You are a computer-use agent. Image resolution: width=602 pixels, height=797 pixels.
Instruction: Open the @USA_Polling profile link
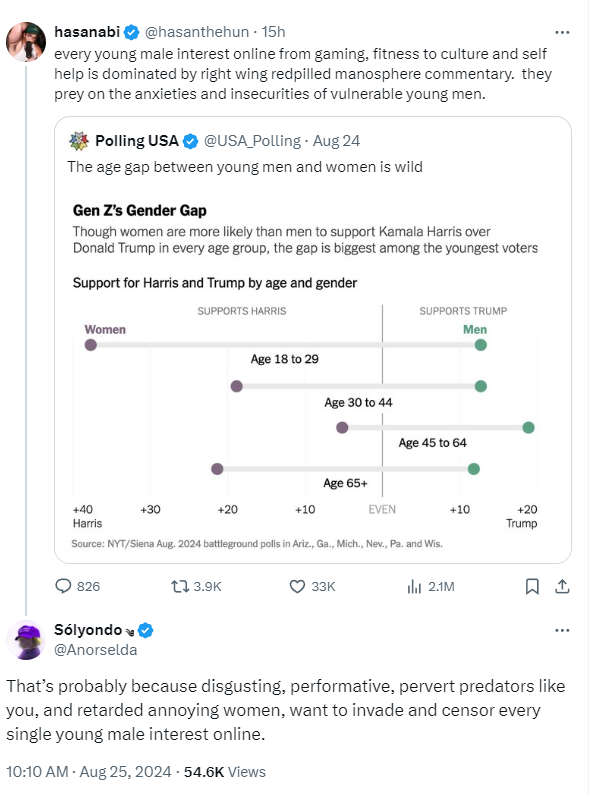(252, 141)
